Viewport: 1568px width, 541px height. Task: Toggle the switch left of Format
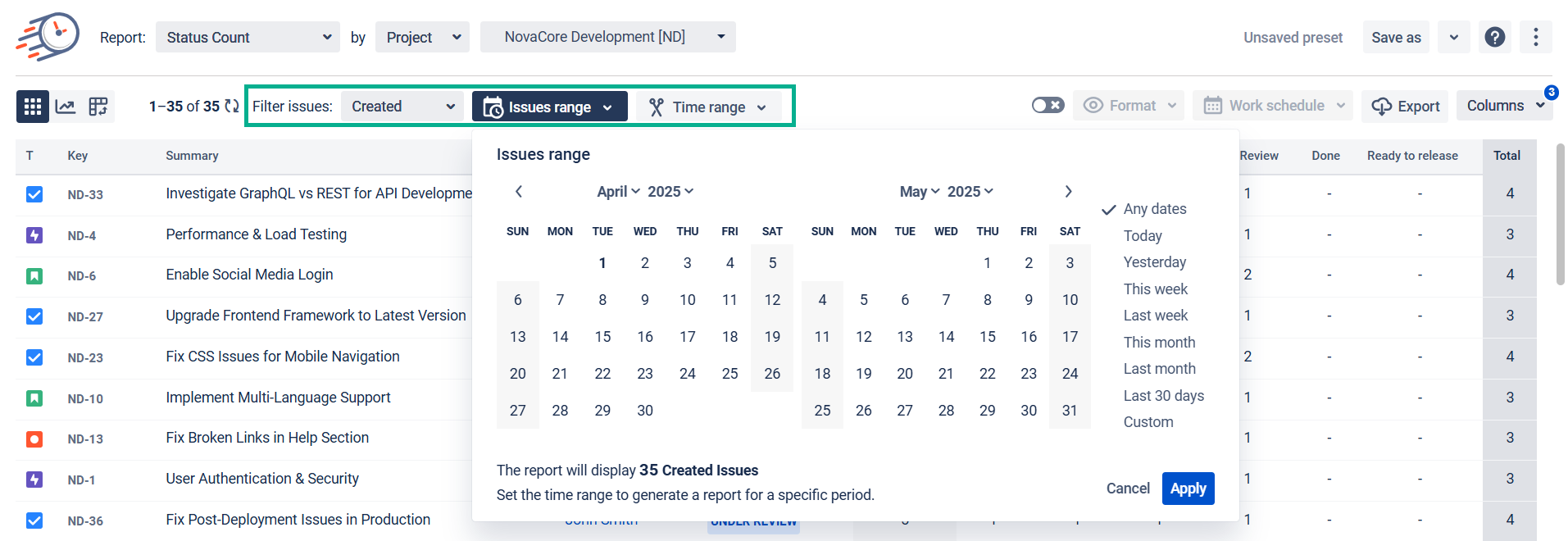click(x=1048, y=106)
